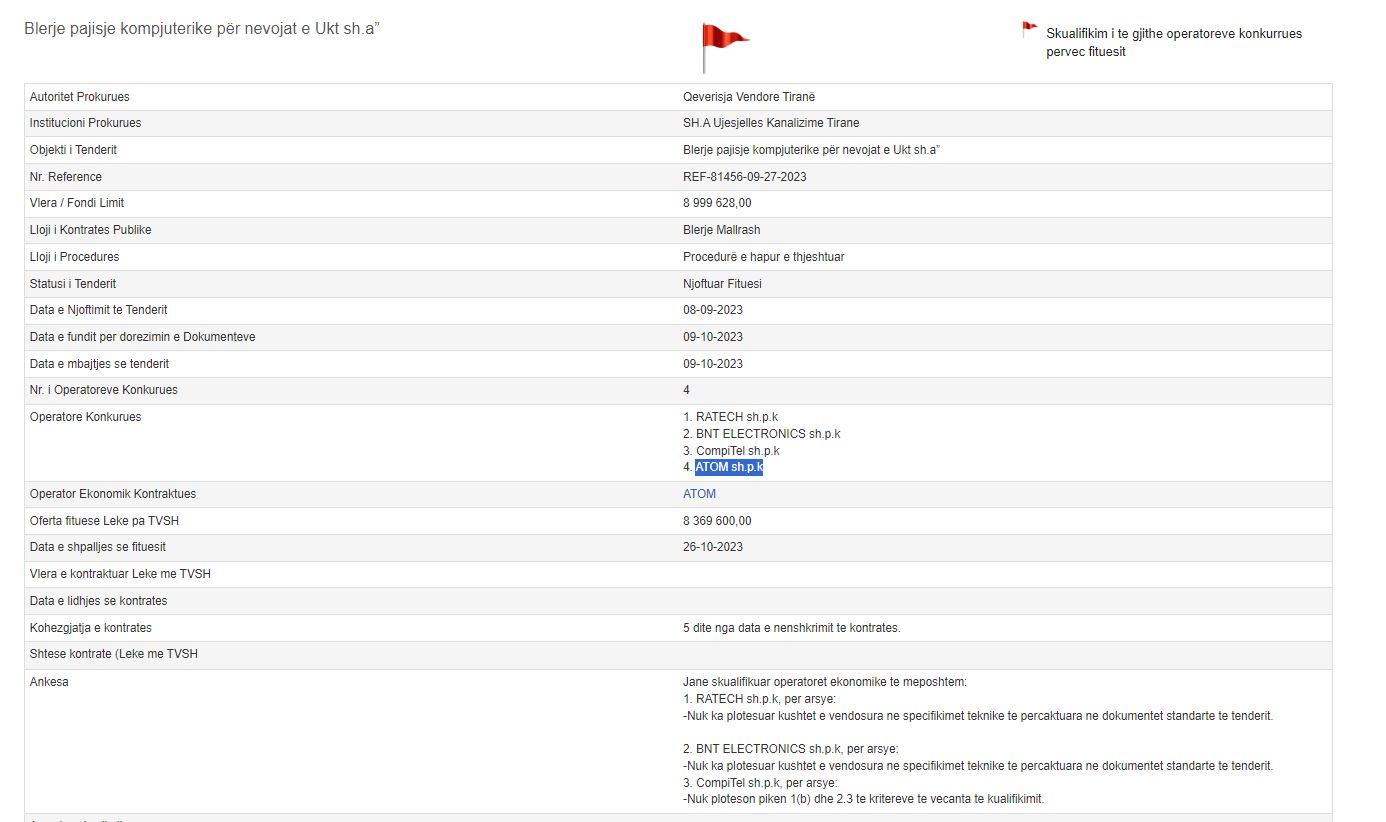This screenshot has width=1386, height=822.
Task: Open the ATOM contracting operator link
Action: click(x=699, y=494)
